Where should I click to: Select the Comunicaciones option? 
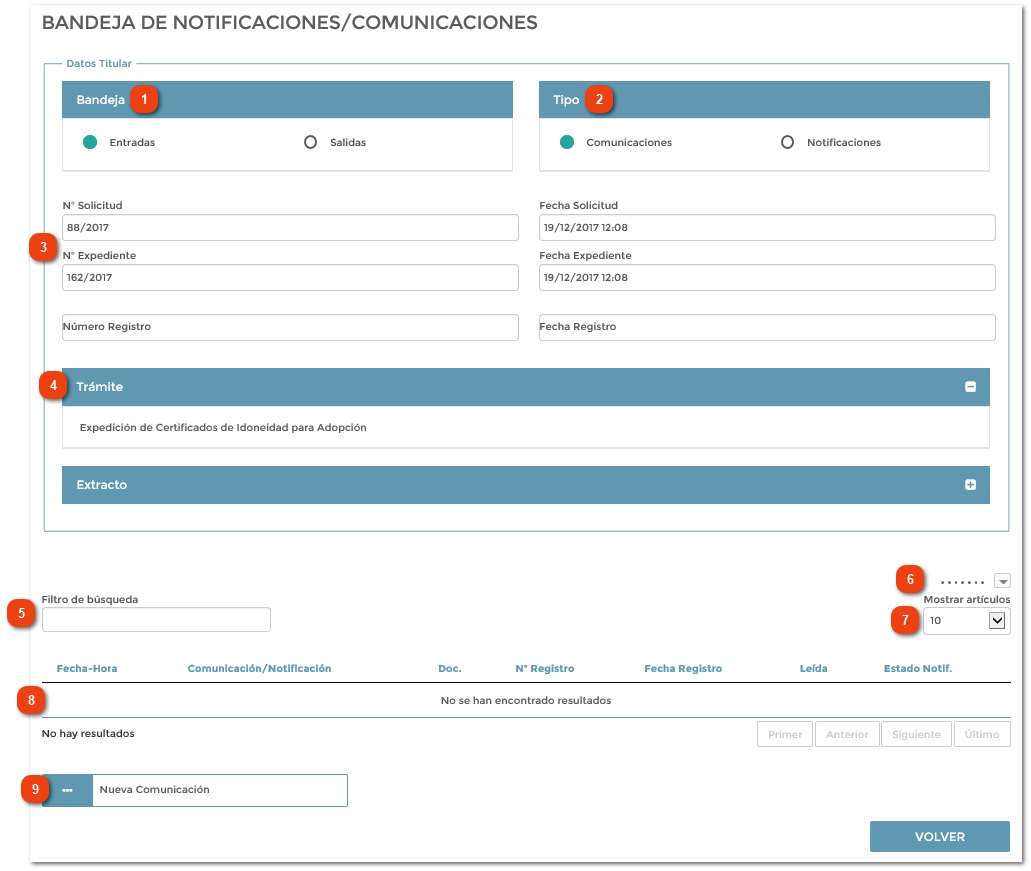pos(566,143)
